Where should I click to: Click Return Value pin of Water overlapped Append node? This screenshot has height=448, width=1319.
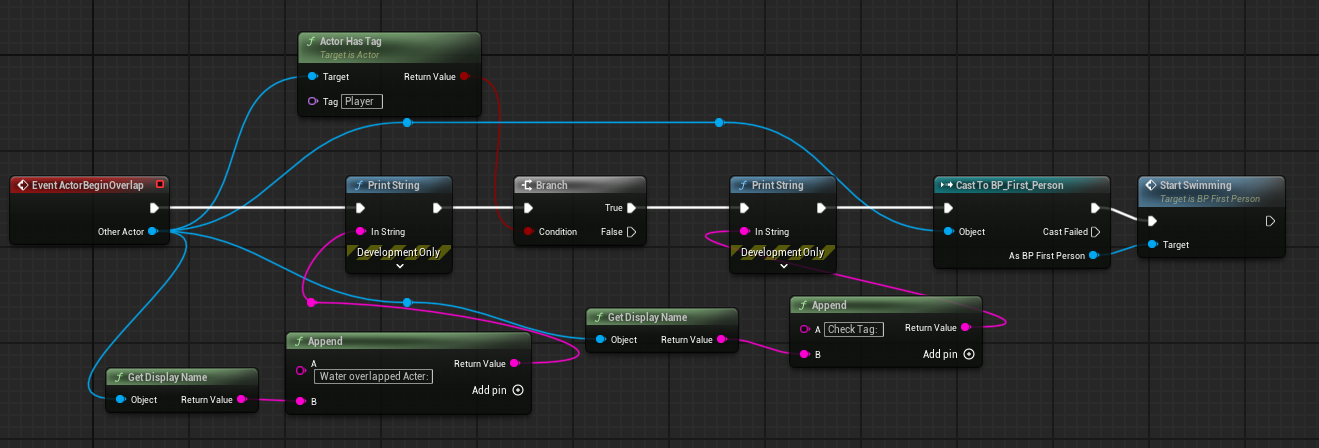(514, 363)
